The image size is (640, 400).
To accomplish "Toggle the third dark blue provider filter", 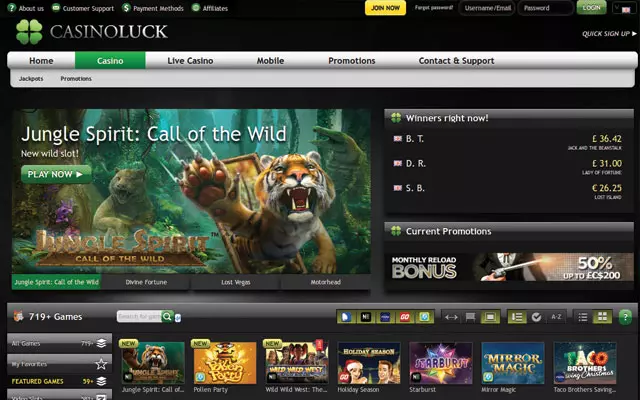I will 385,317.
